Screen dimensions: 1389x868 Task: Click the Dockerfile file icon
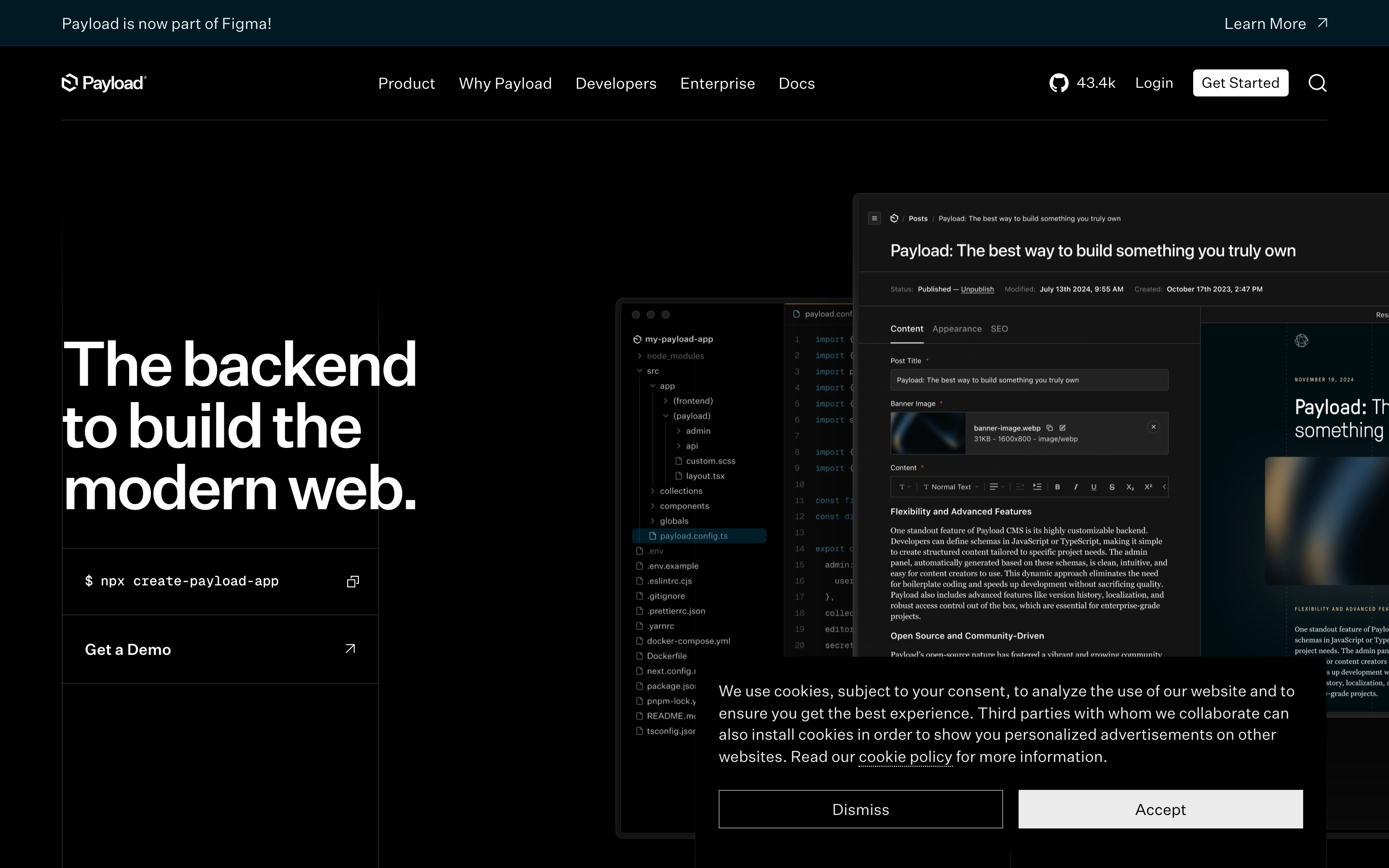coord(640,656)
